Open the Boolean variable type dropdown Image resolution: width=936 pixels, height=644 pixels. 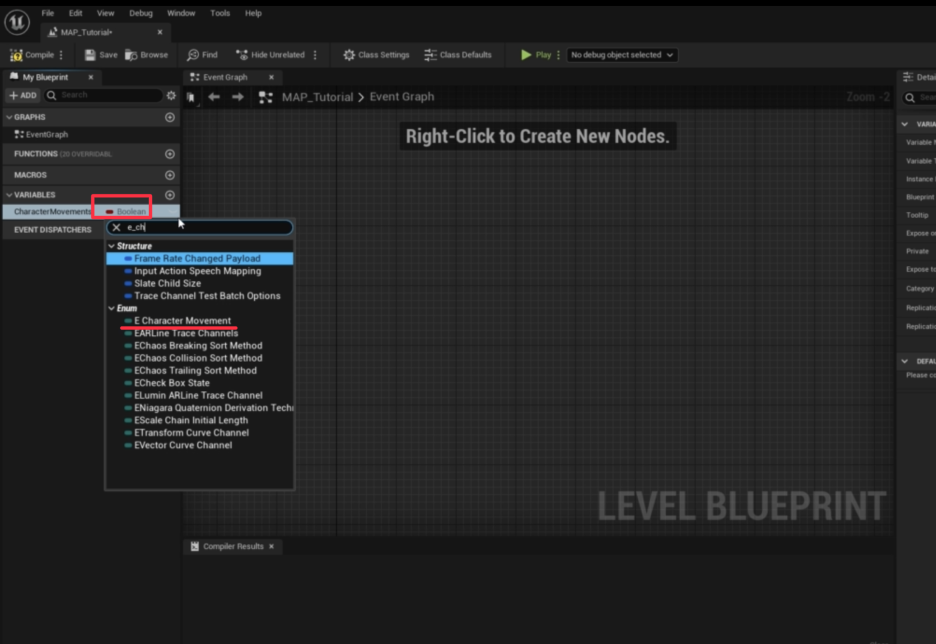coord(126,211)
